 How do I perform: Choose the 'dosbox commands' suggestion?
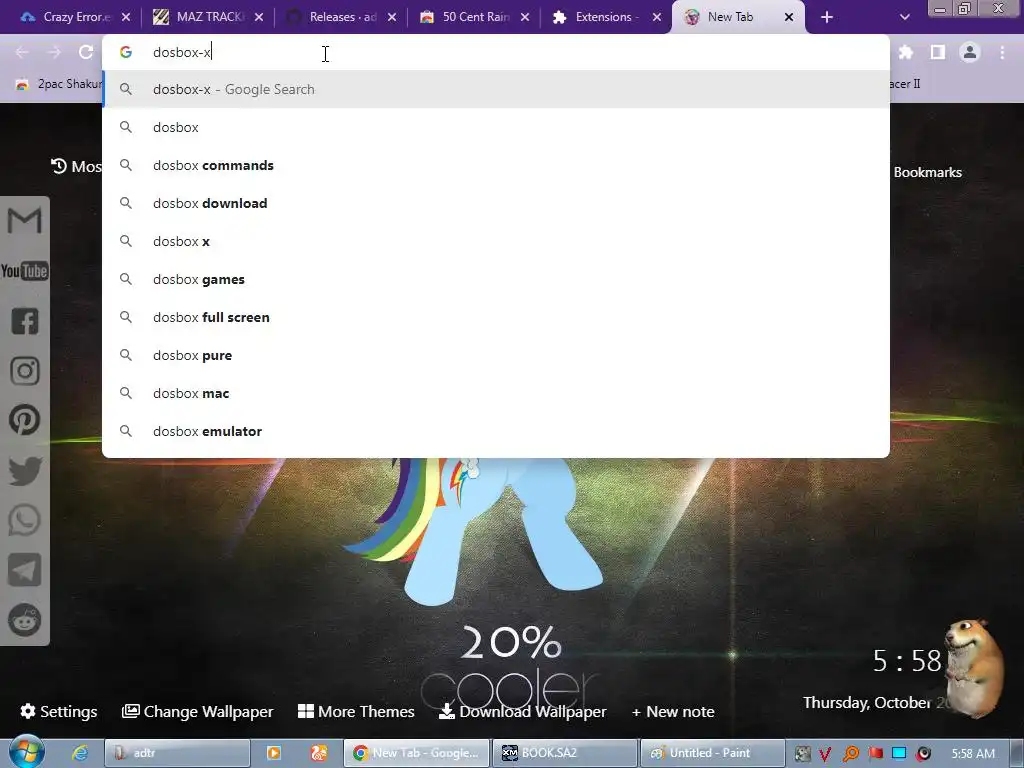[x=496, y=165]
